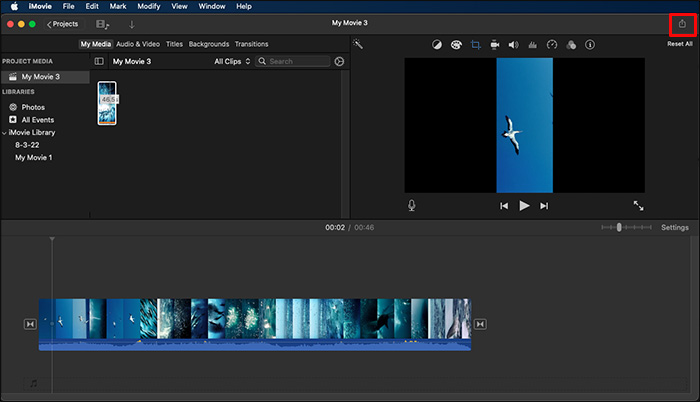
Task: Toggle the libraries sidebar panel
Action: click(x=99, y=61)
